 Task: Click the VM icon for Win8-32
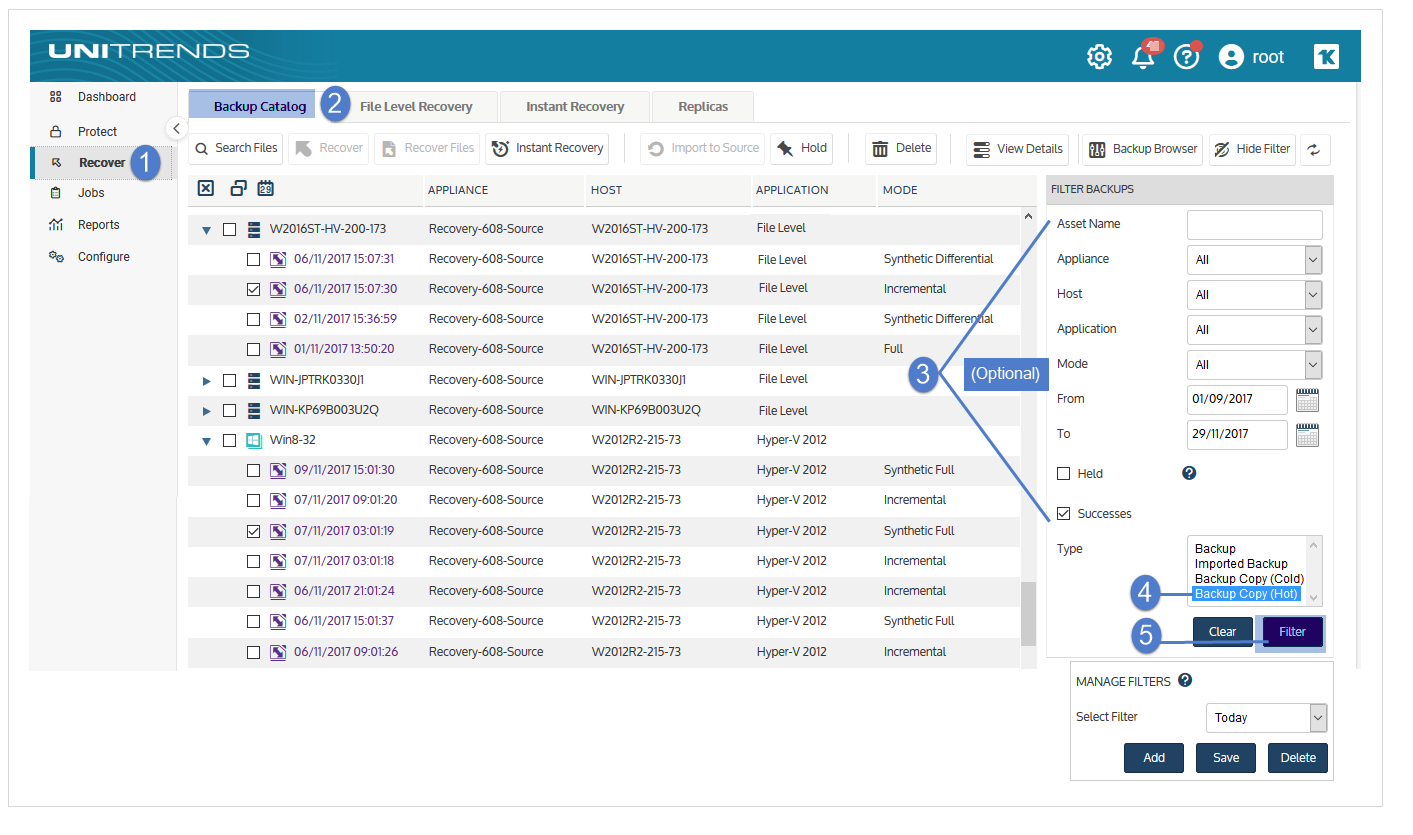point(254,440)
